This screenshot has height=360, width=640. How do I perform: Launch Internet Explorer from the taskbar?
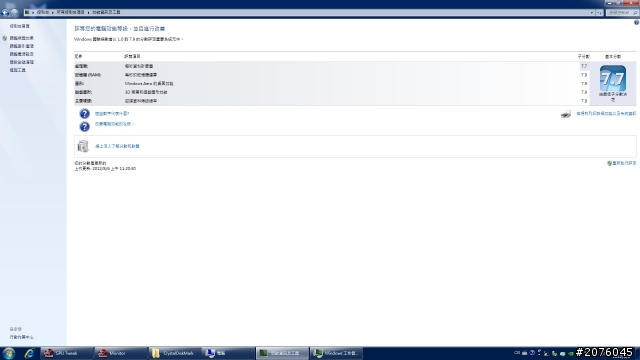29,353
